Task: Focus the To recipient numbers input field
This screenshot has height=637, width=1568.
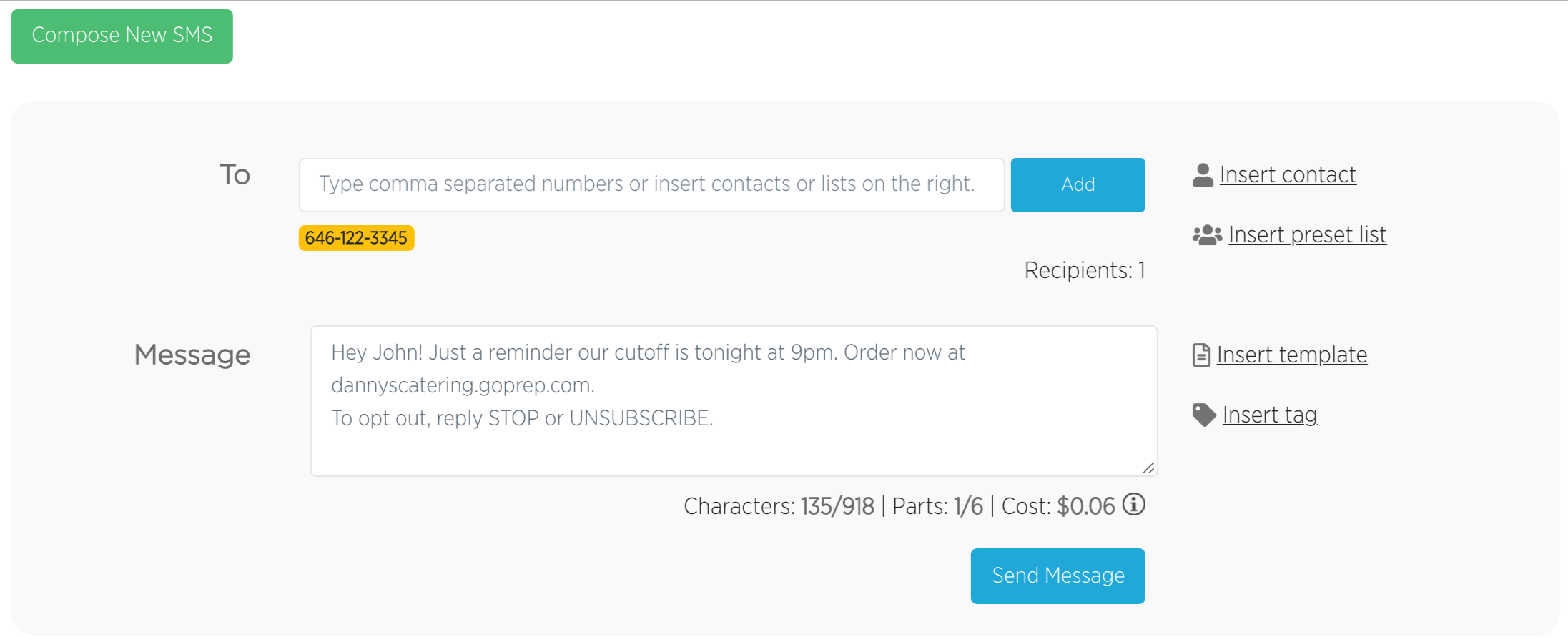Action: (x=651, y=185)
